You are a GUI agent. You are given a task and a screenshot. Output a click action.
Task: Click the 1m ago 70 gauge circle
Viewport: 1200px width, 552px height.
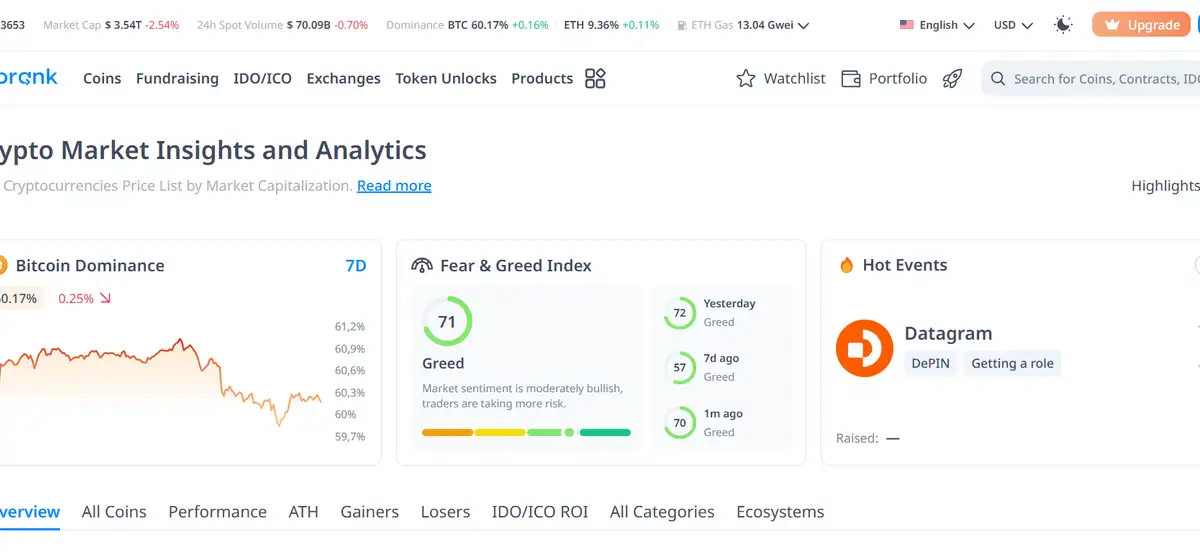click(x=680, y=423)
